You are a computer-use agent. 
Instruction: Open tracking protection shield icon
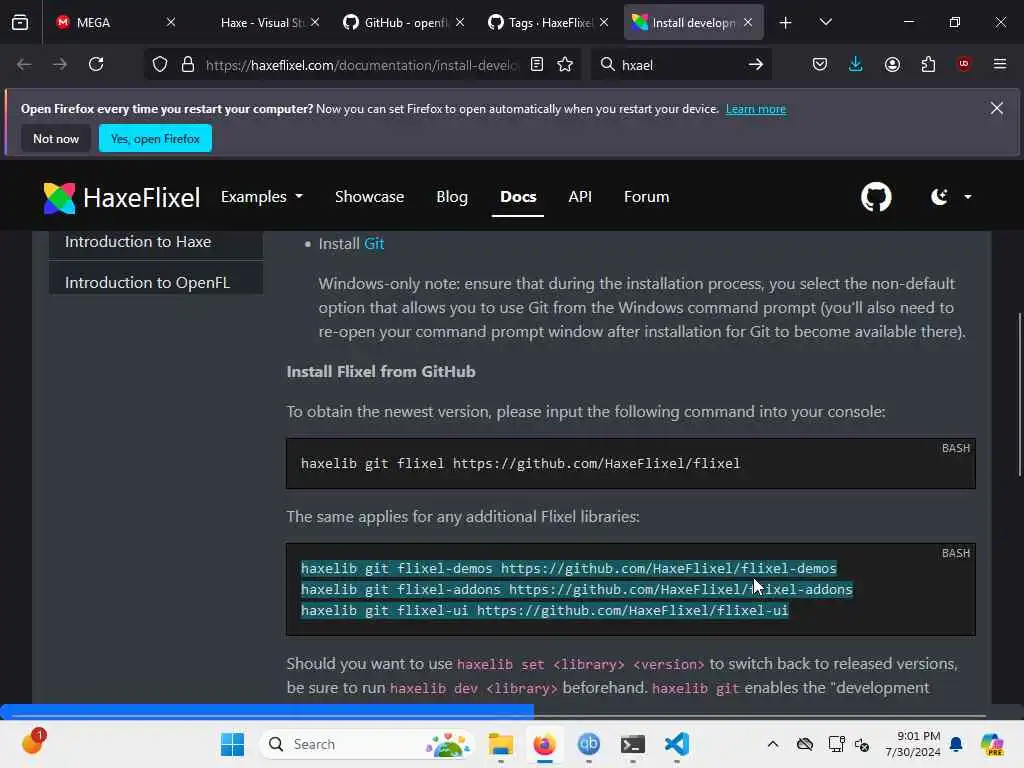(x=160, y=64)
